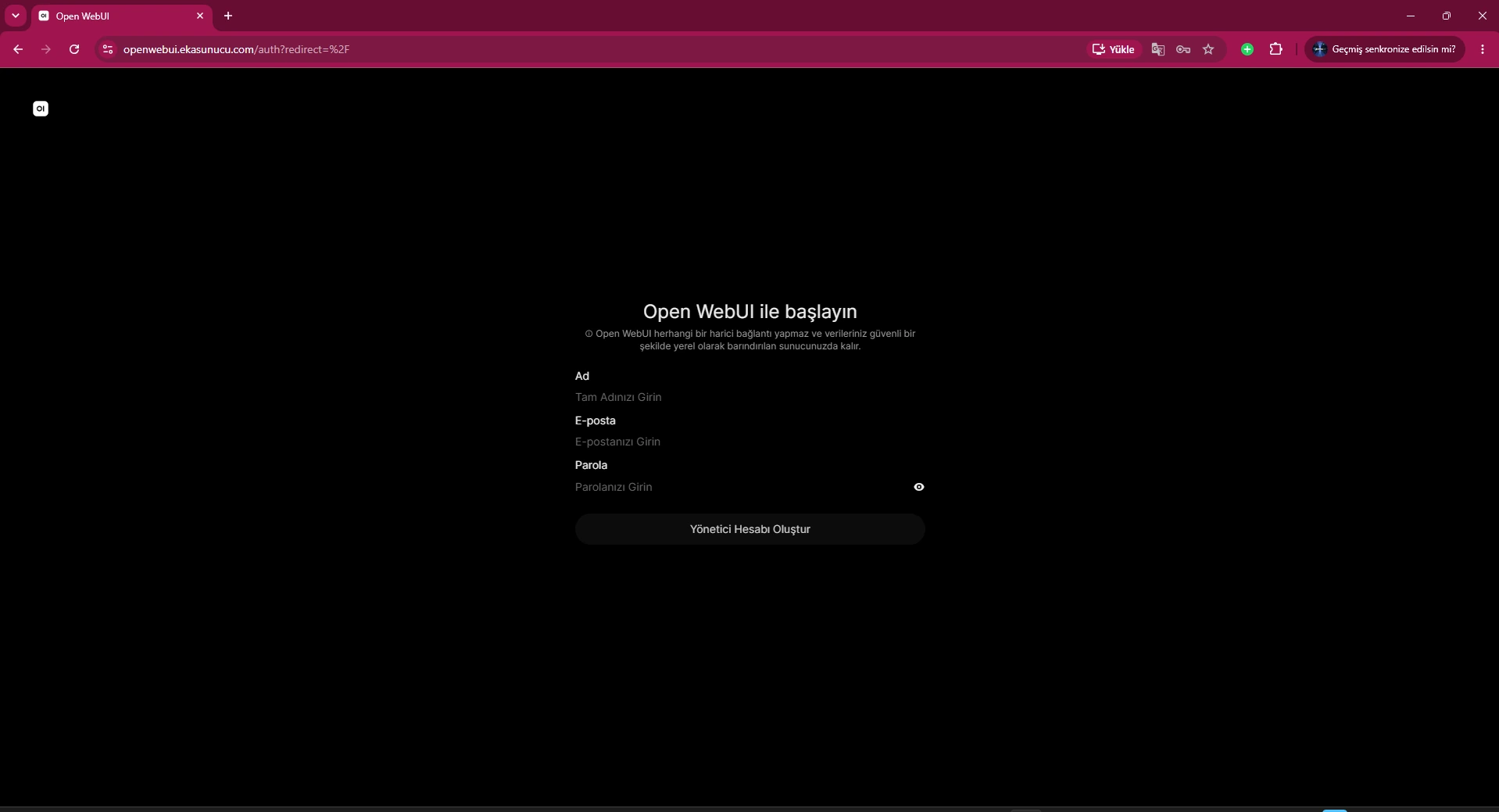Screen dimensions: 1499x812
Task: Click the Ad label text
Action: [582, 376]
